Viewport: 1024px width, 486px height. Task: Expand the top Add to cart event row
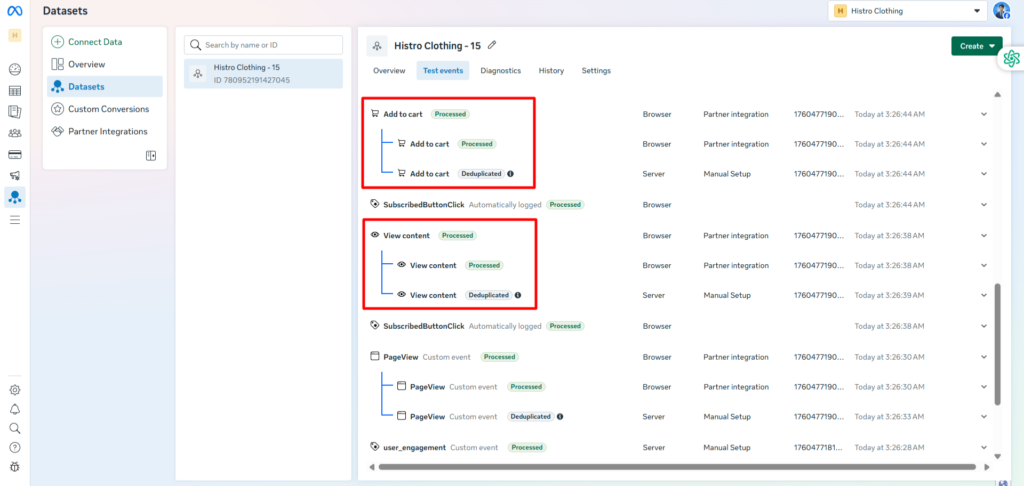(983, 114)
